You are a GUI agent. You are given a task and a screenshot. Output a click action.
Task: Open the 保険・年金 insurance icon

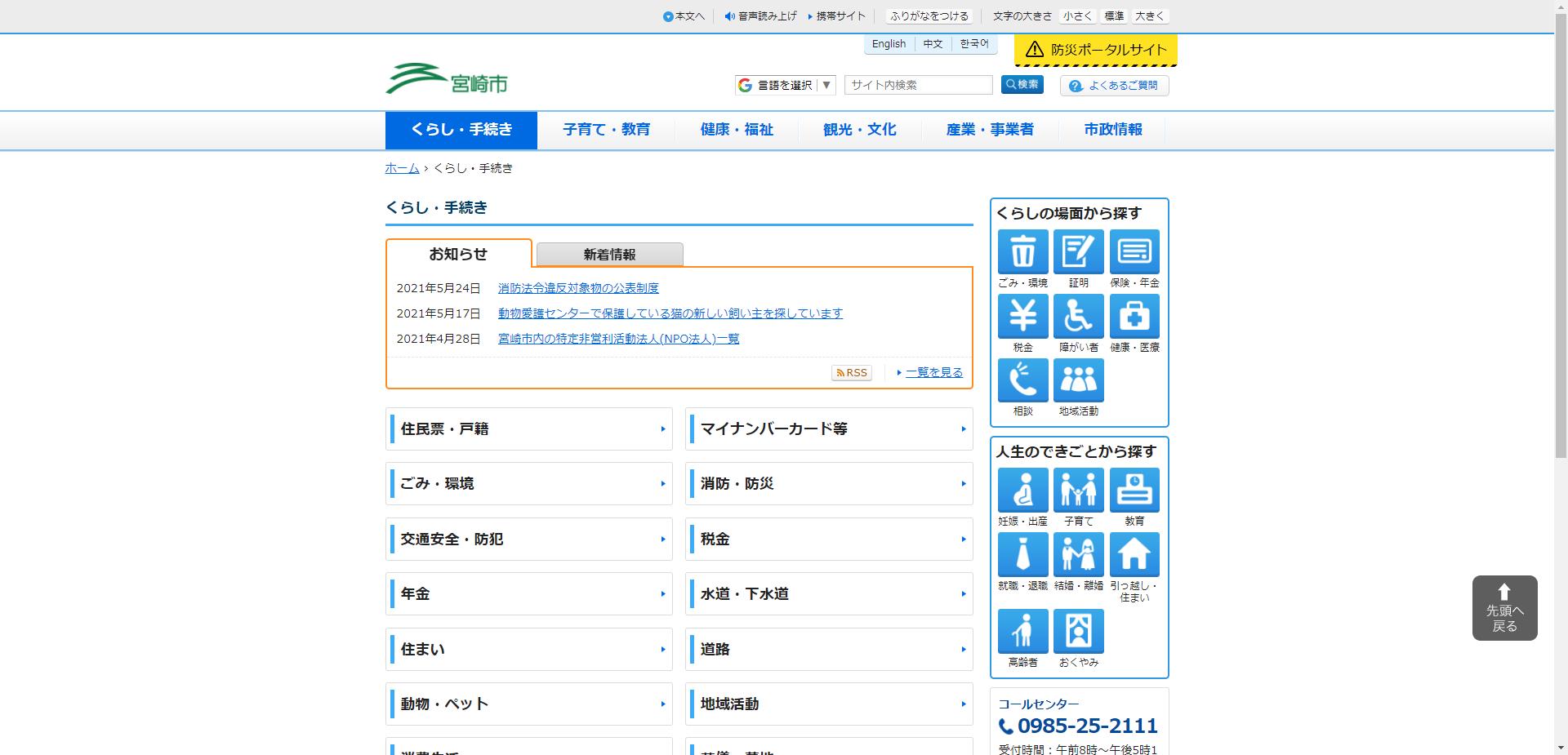(x=1134, y=251)
